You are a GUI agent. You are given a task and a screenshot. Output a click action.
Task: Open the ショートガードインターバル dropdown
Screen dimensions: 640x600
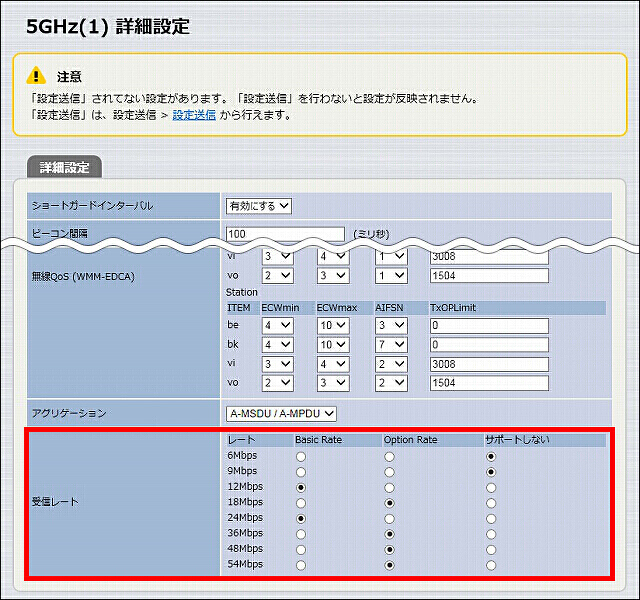[x=259, y=206]
